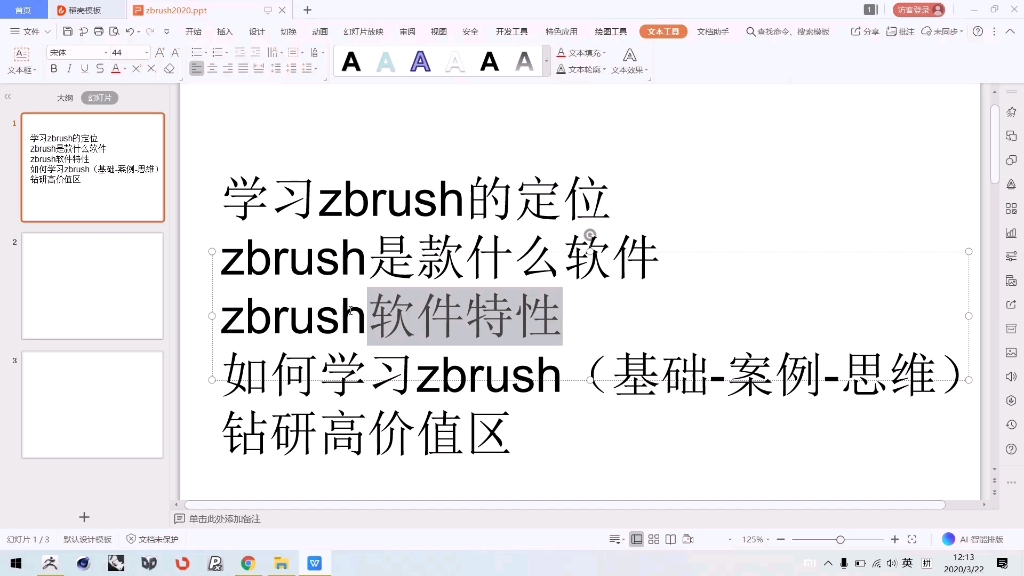The width and height of the screenshot is (1024, 576).
Task: Expand the font size dropdown showing 44
Action: pyautogui.click(x=147, y=52)
